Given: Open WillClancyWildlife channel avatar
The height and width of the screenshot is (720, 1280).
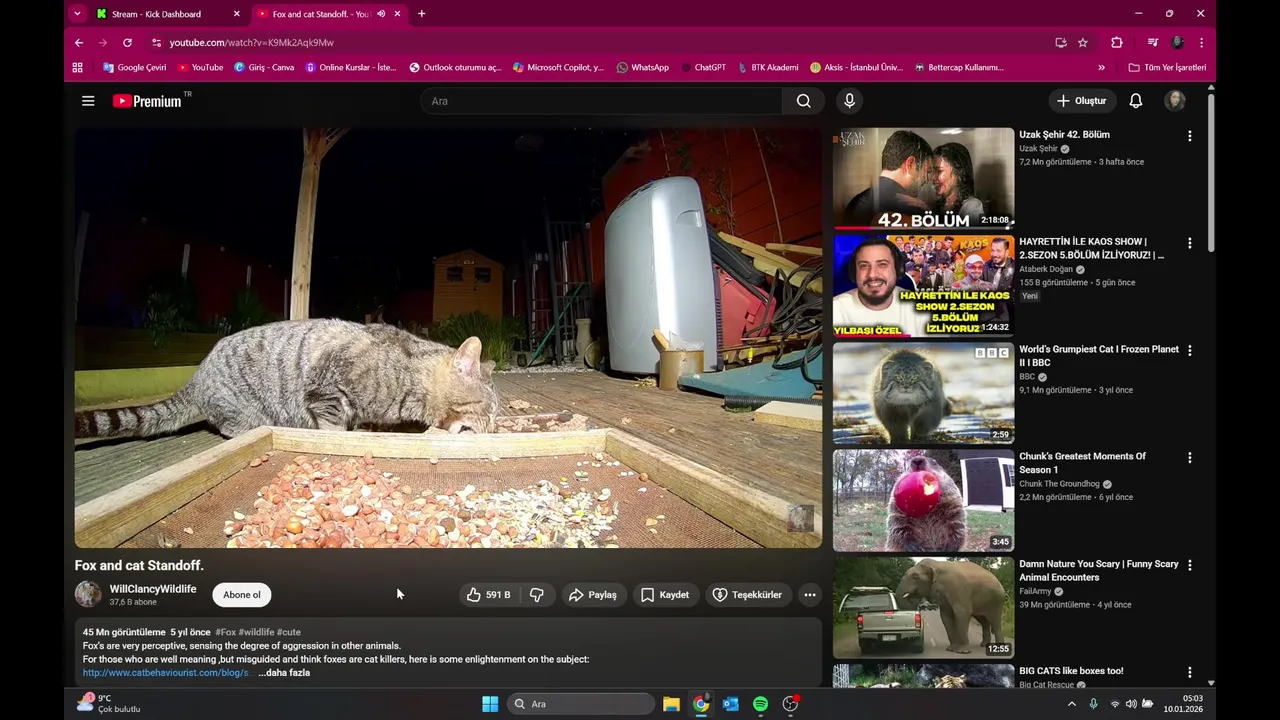Looking at the screenshot, I should 88,594.
